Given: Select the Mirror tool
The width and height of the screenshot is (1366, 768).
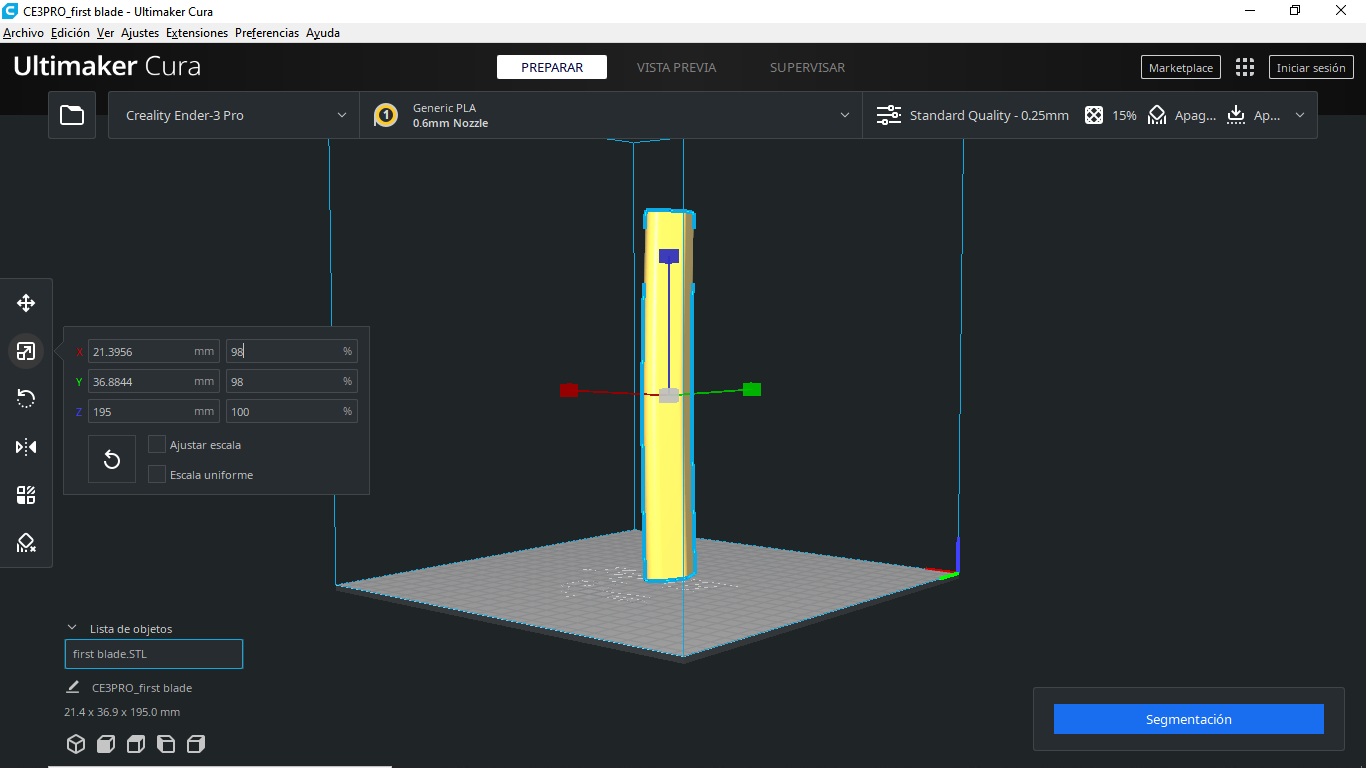Looking at the screenshot, I should coord(26,447).
